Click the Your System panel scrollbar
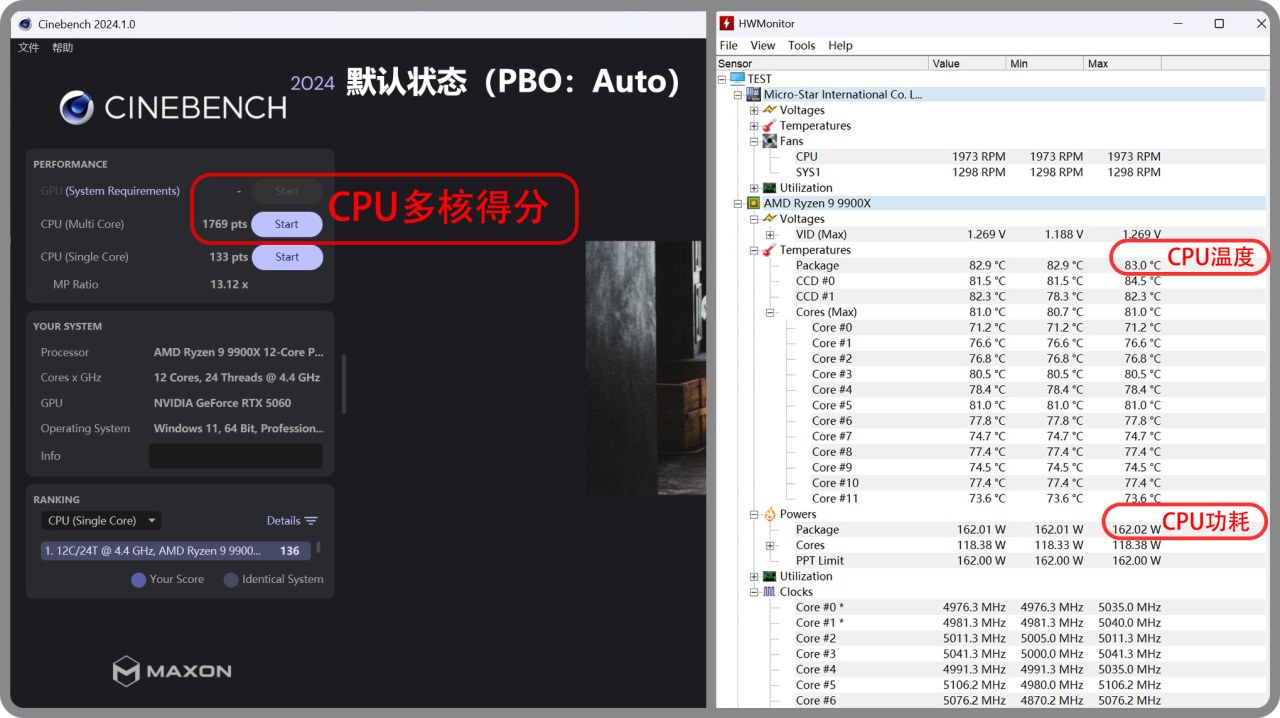The width and height of the screenshot is (1280, 718). click(x=343, y=384)
